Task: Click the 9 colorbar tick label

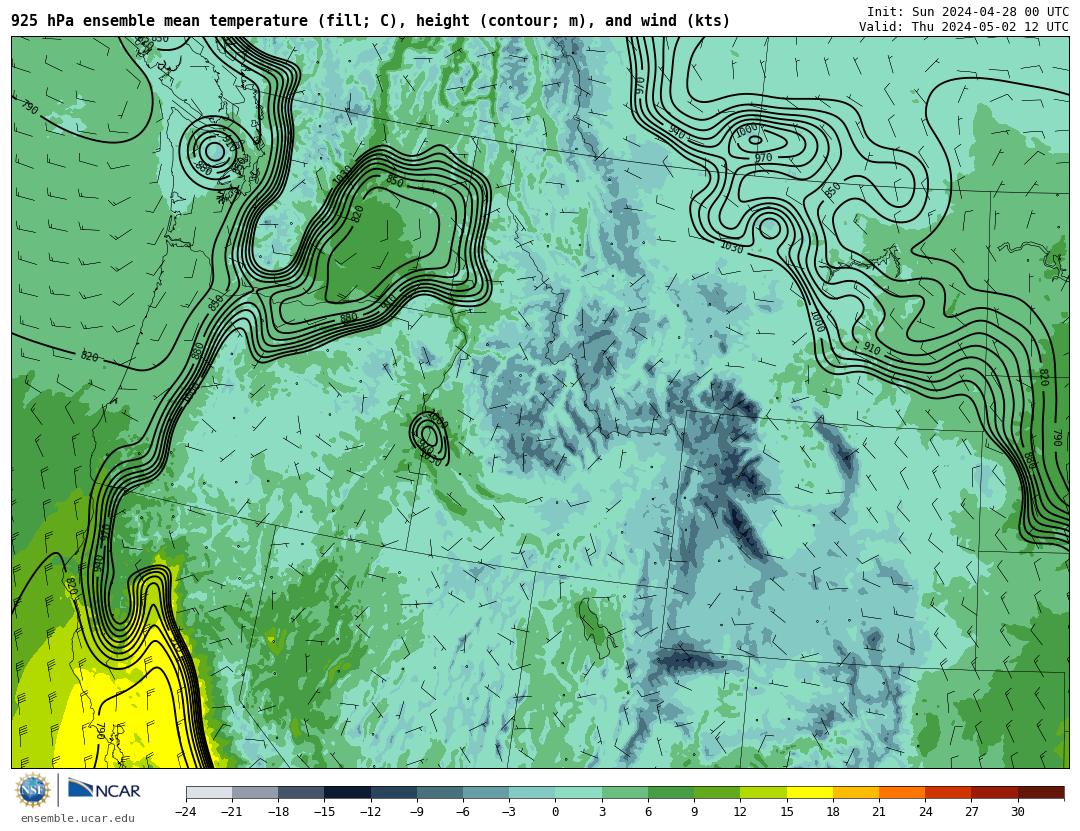Action: click(694, 812)
